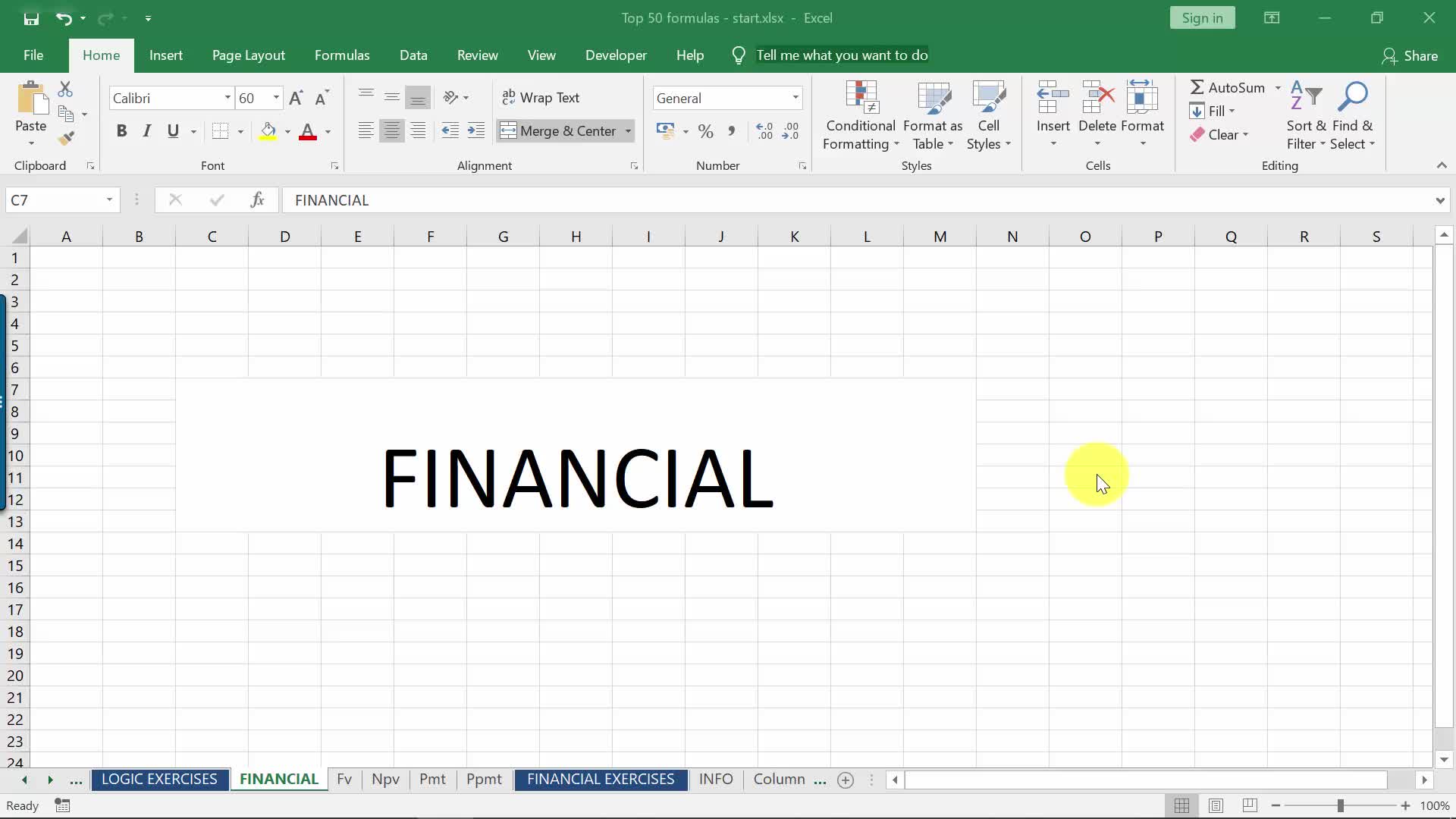
Task: Click the Increase Font Size icon
Action: [296, 98]
